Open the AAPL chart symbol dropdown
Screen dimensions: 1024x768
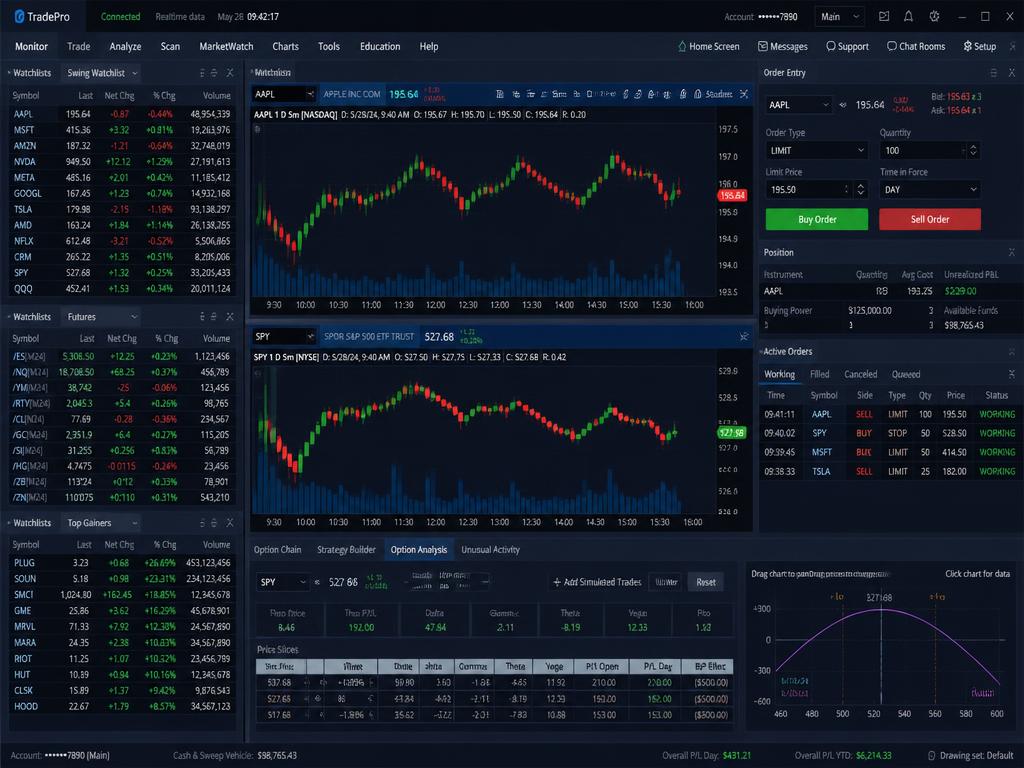[284, 94]
